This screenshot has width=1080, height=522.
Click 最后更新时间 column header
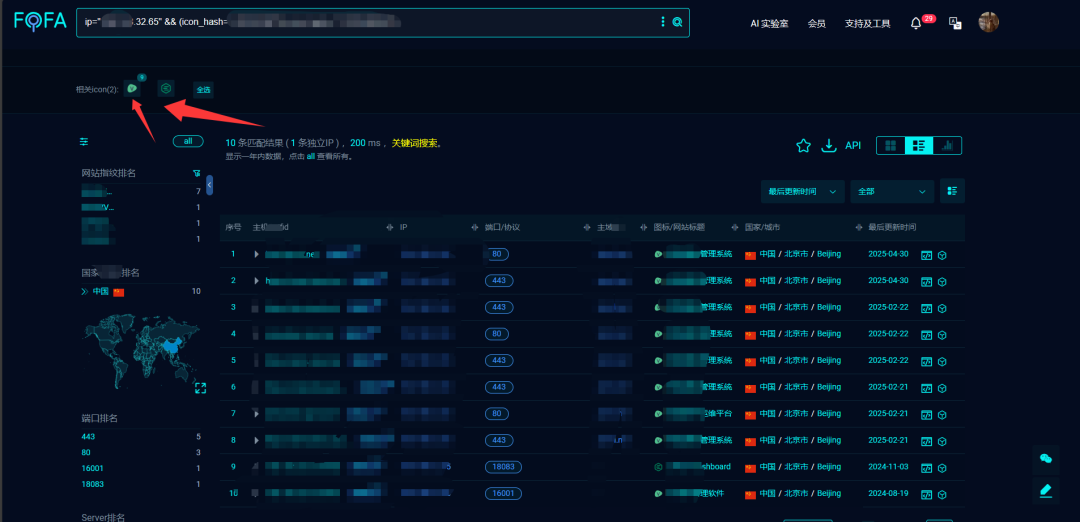coord(892,227)
